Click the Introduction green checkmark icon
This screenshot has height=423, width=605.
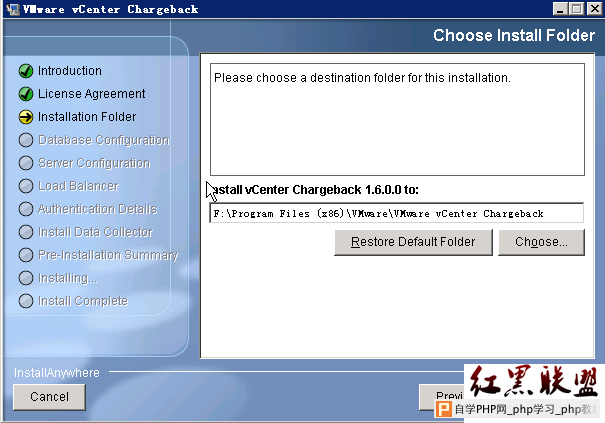coord(26,71)
